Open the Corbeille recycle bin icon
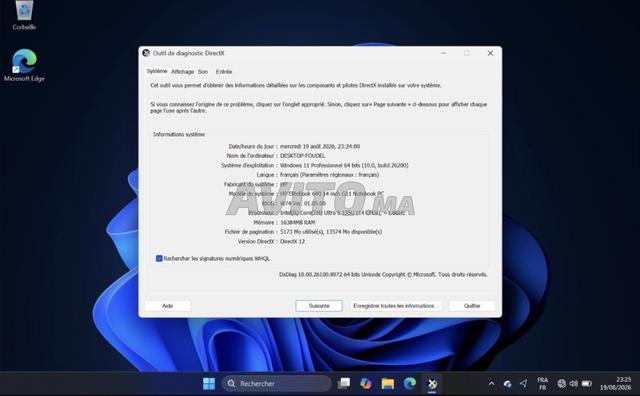 24,15
